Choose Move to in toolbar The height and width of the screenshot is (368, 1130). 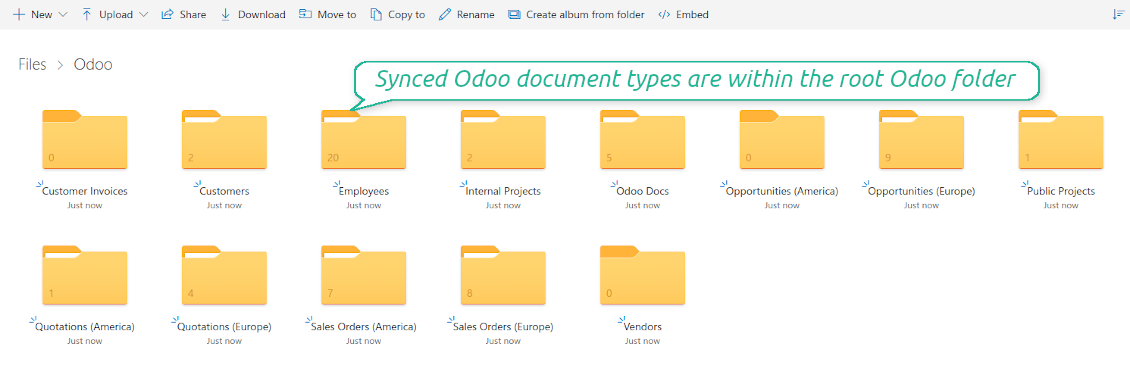click(x=327, y=14)
